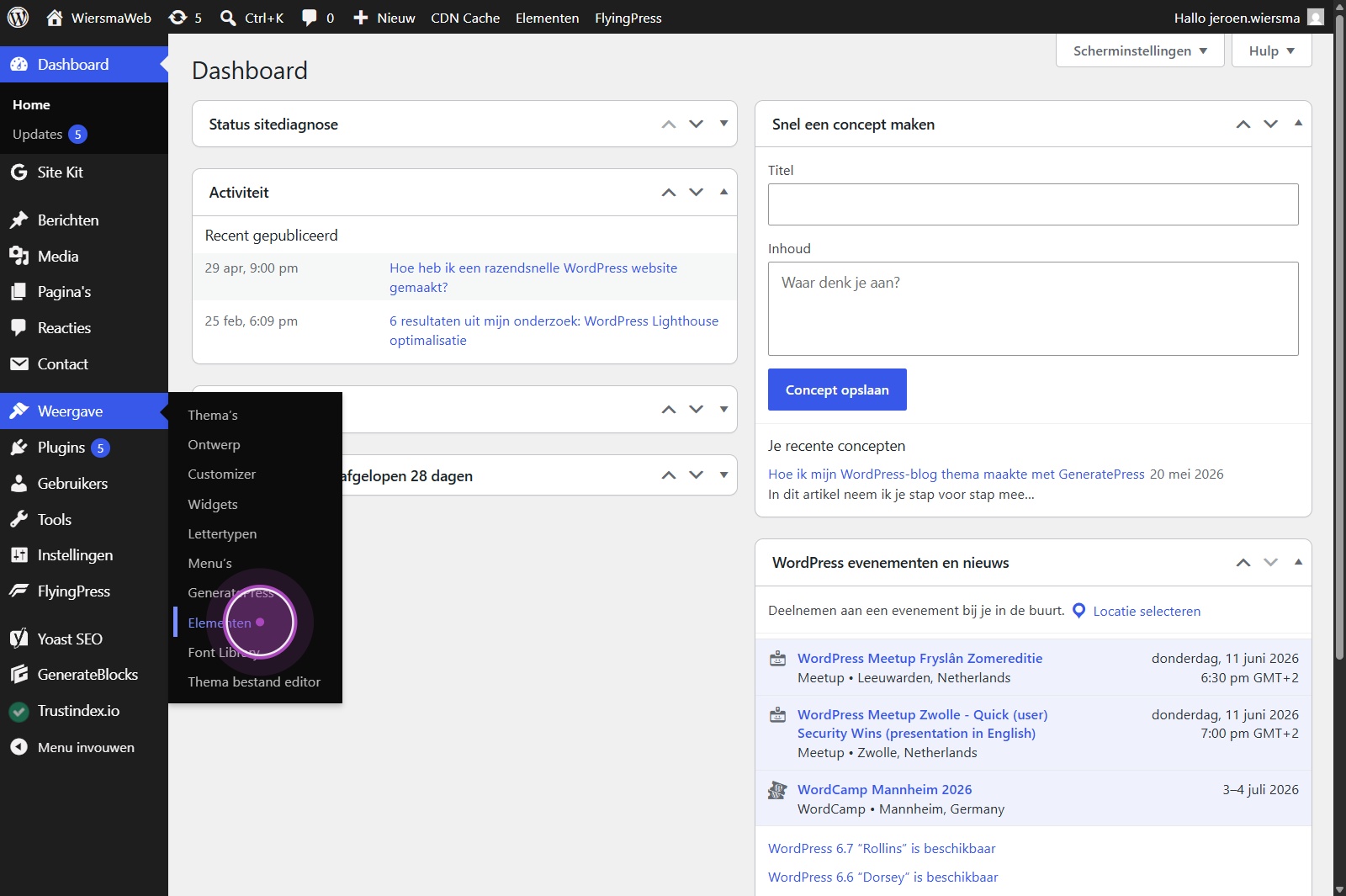Move Status sitediagnose panel down
The image size is (1346, 896).
[x=696, y=124]
